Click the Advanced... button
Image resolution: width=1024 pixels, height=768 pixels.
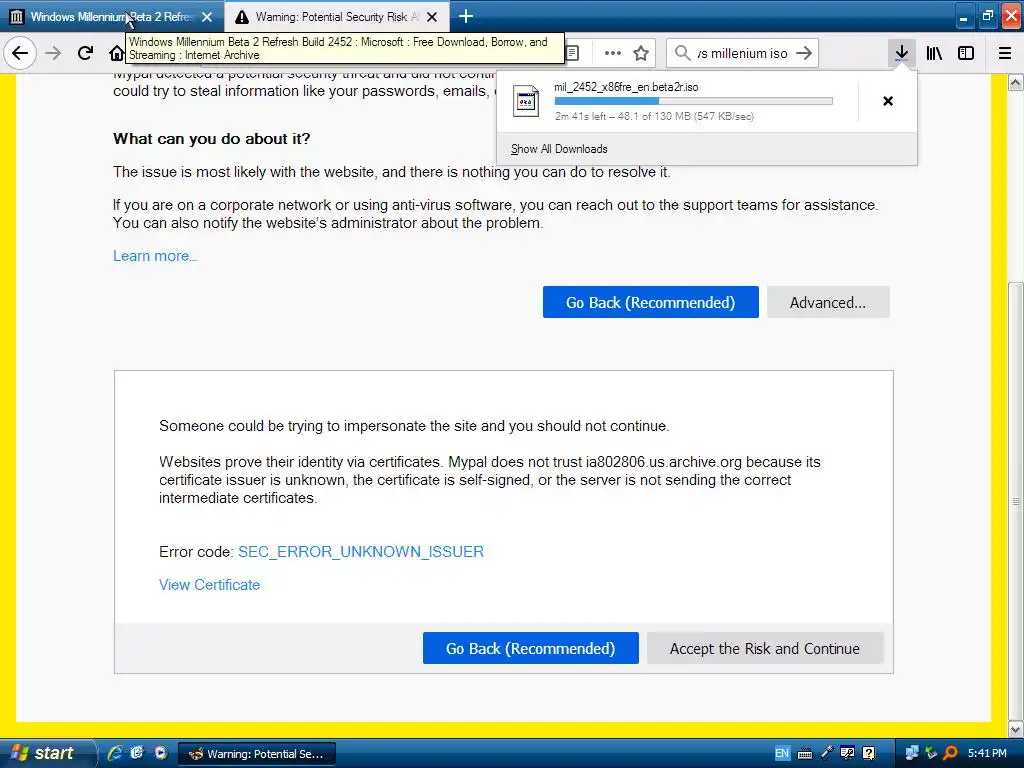point(828,302)
